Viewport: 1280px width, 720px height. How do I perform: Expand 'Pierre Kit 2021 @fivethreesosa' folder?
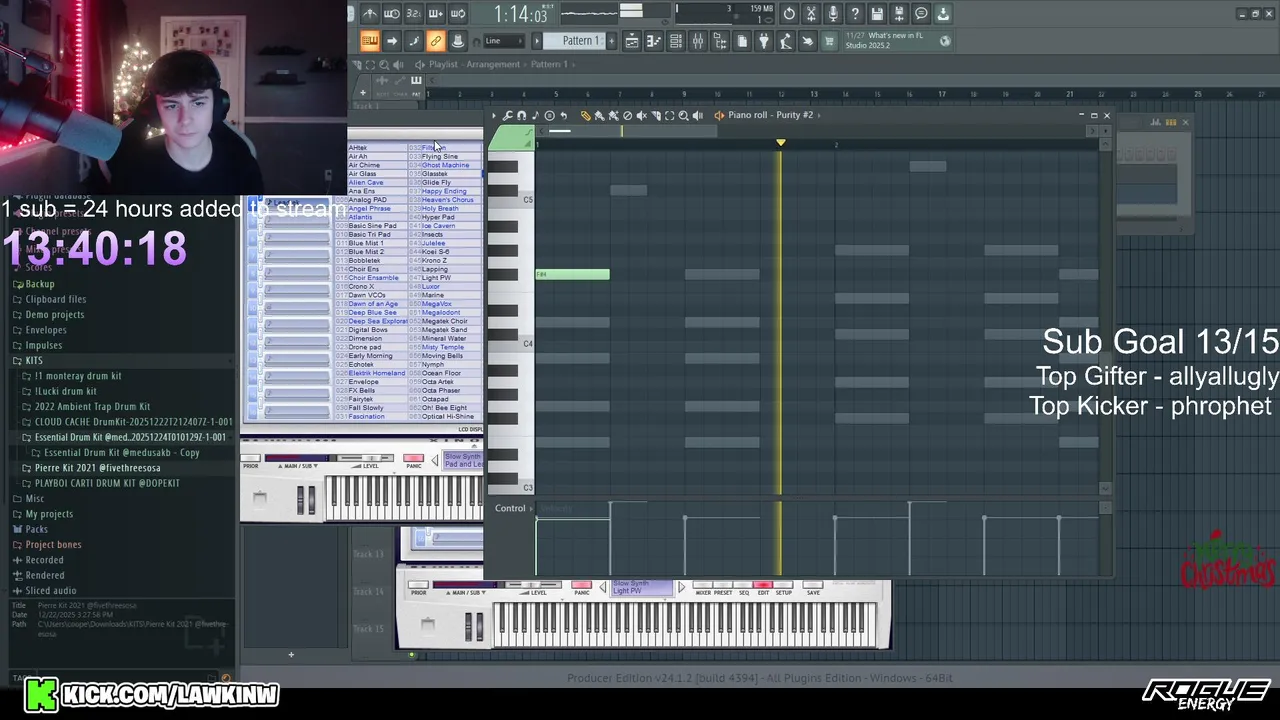[97, 468]
